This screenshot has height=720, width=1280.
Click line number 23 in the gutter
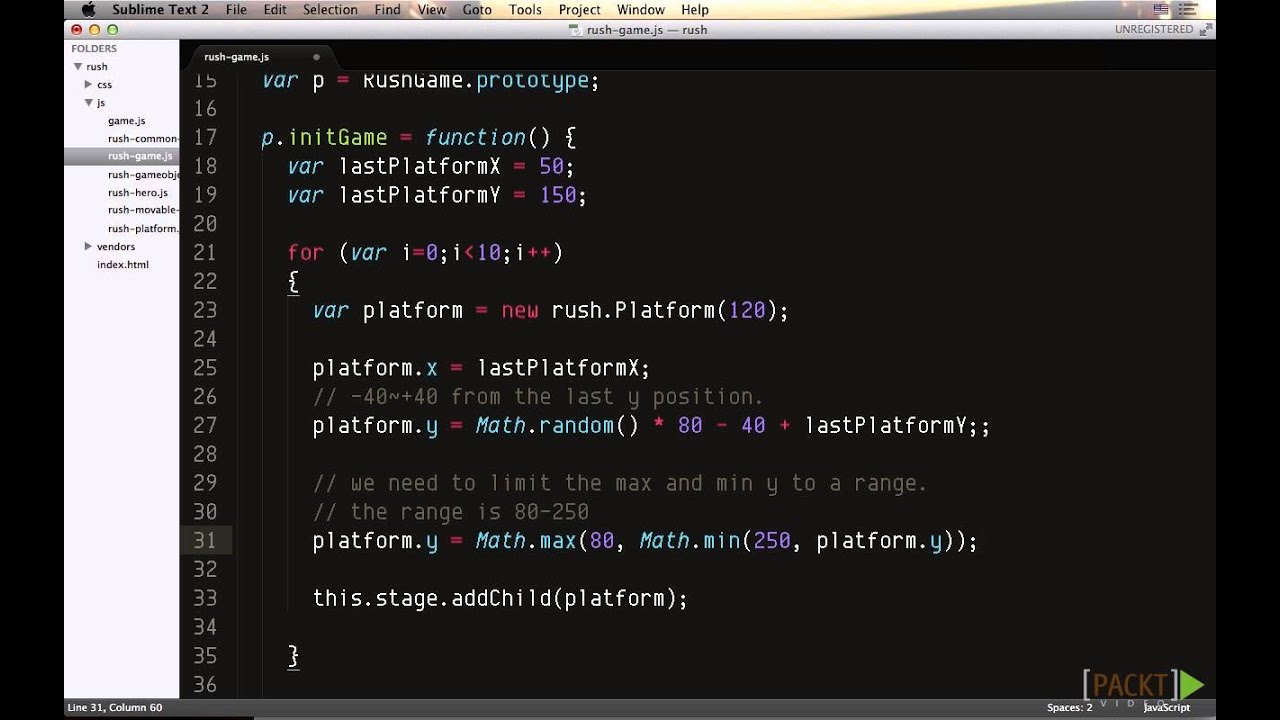205,310
